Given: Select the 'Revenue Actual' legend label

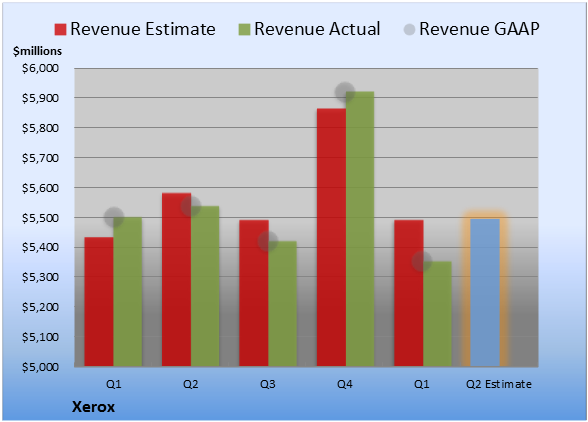Looking at the screenshot, I should coord(317,29).
